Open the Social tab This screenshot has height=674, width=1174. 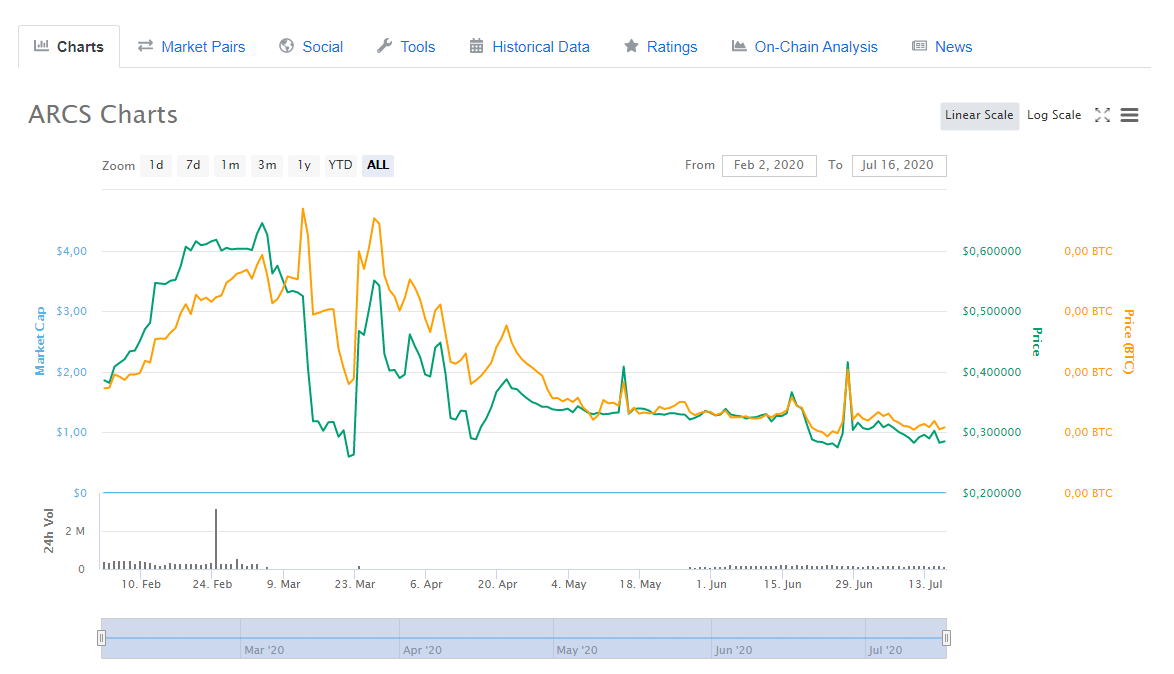coord(311,46)
